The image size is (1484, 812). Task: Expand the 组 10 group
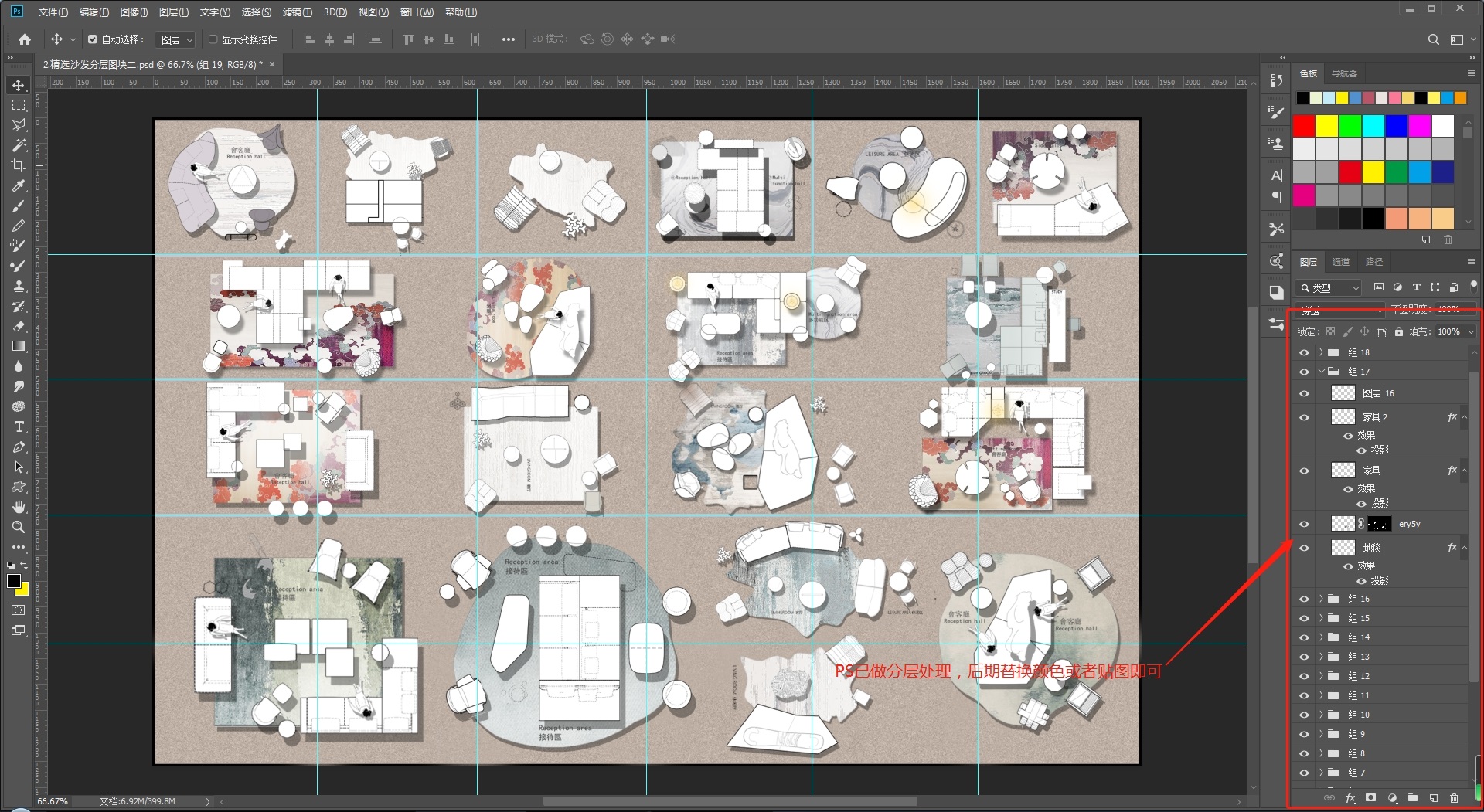1321,715
